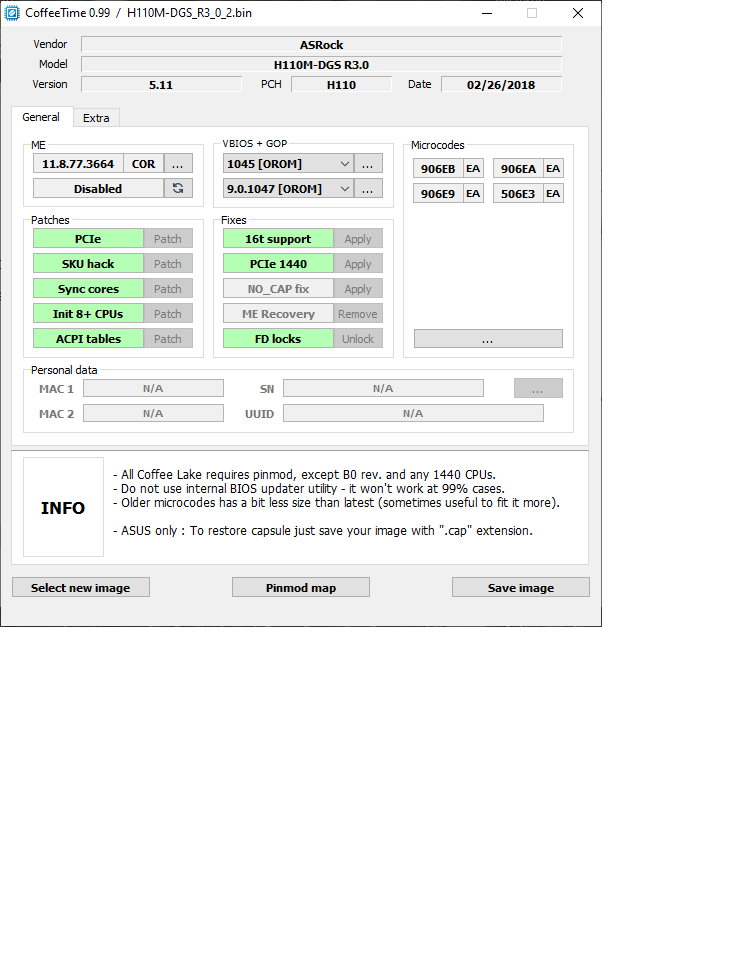This screenshot has width=734, height=971.
Task: Click Patch button for Sync cores
Action: pyautogui.click(x=168, y=289)
